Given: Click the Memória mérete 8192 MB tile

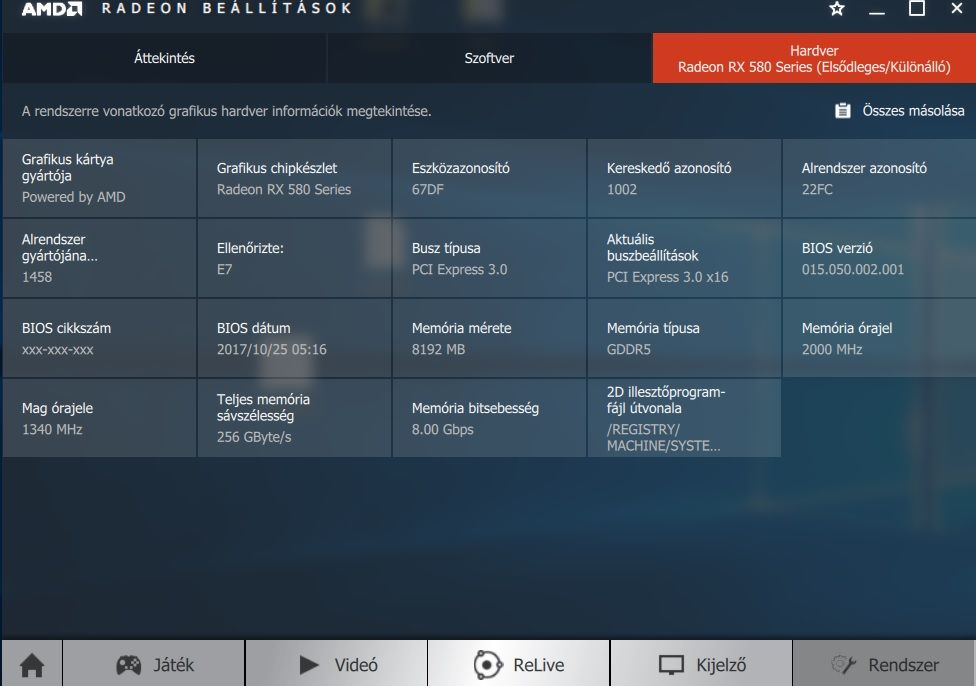Looking at the screenshot, I should [489, 338].
